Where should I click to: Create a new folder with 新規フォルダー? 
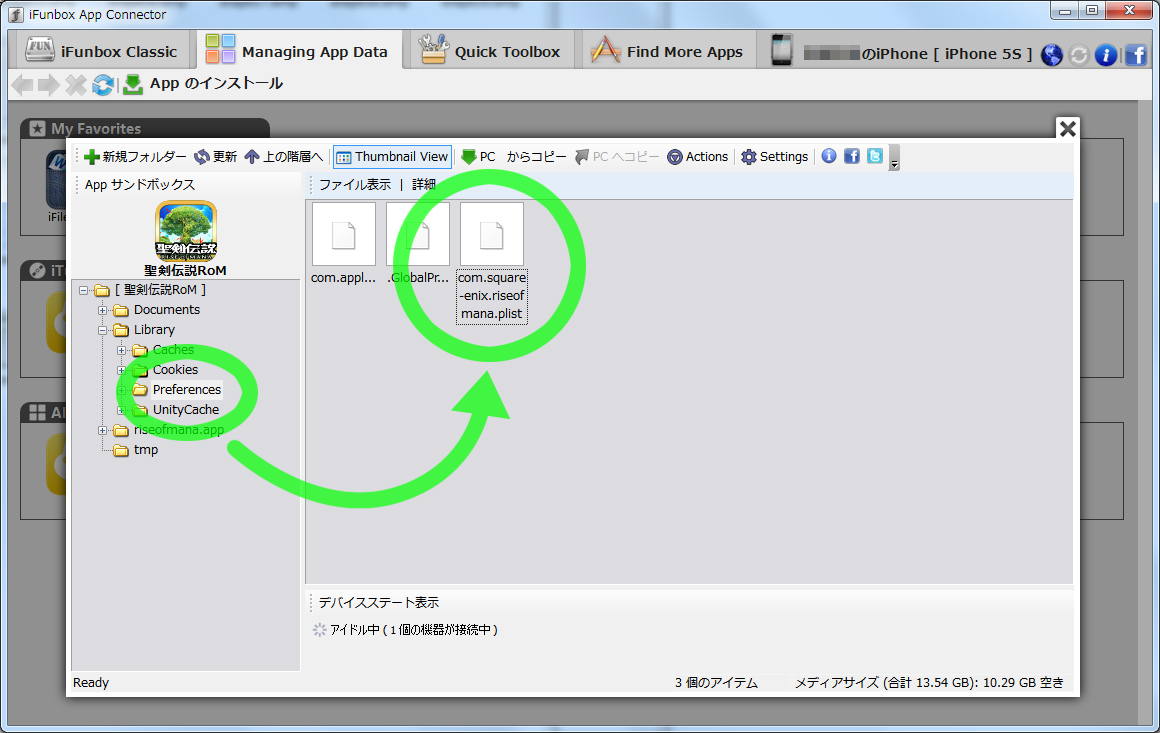pos(135,157)
